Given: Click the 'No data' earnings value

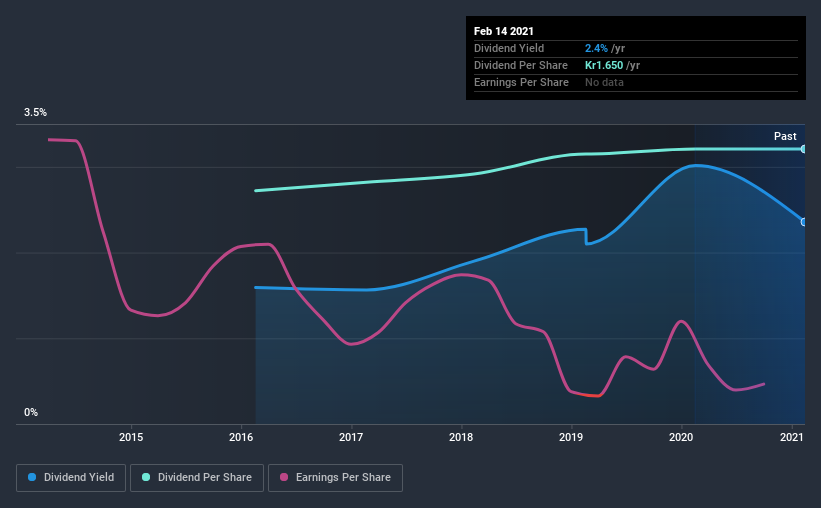Looking at the screenshot, I should [604, 82].
